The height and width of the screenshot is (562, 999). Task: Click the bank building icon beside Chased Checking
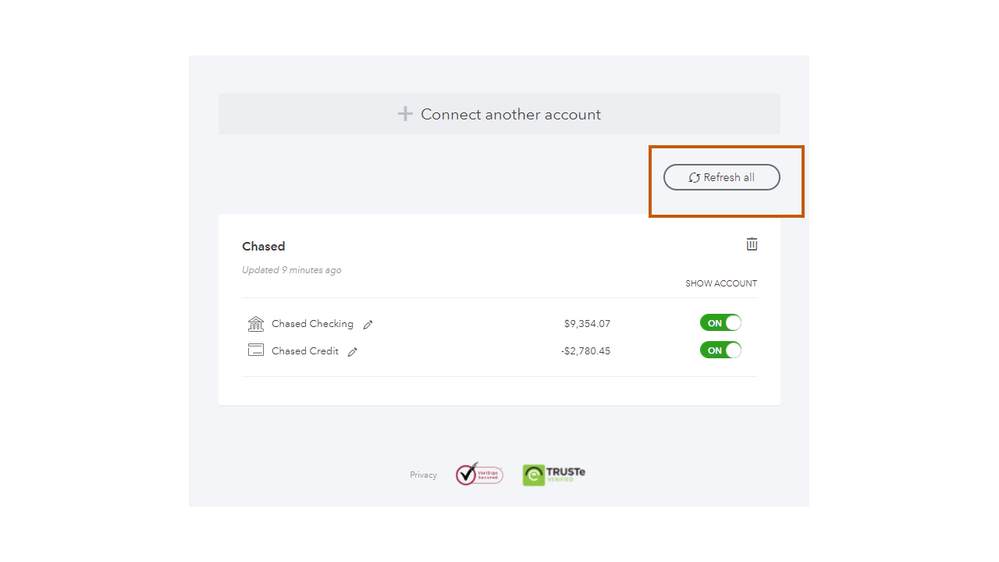pyautogui.click(x=256, y=324)
